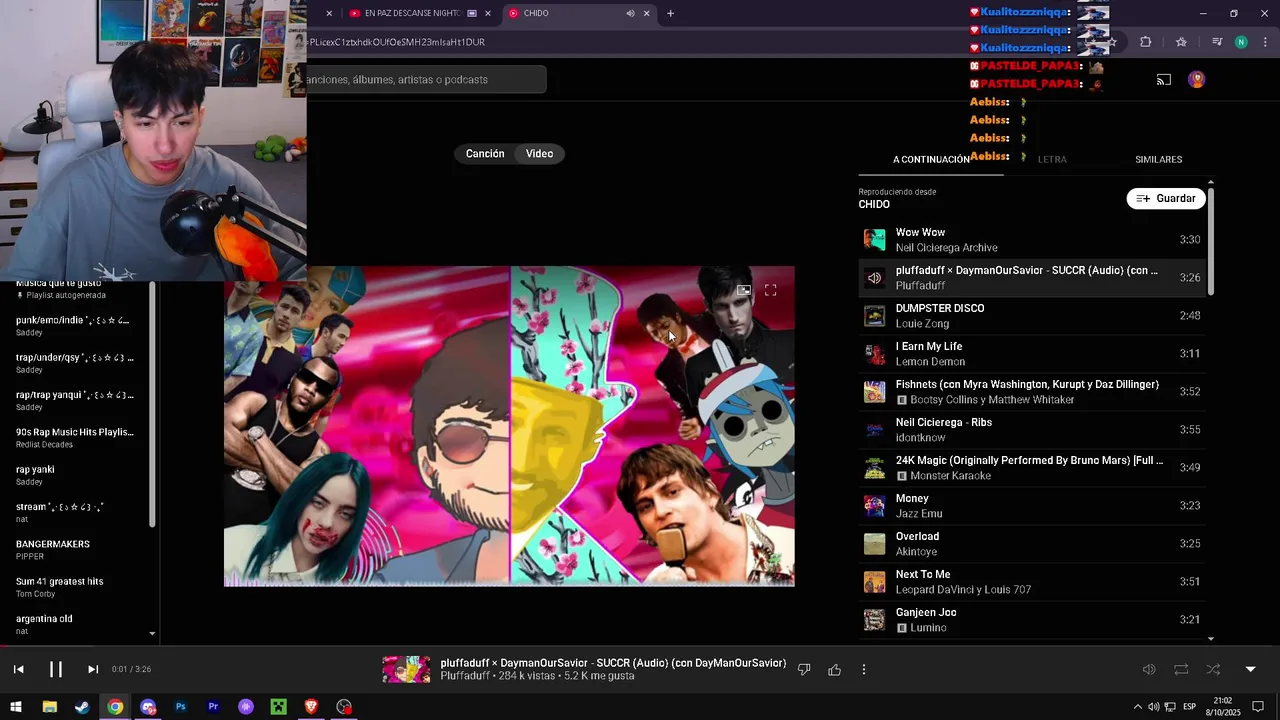1280x720 pixels.
Task: Focus the YouTube Music search field
Action: (426, 80)
